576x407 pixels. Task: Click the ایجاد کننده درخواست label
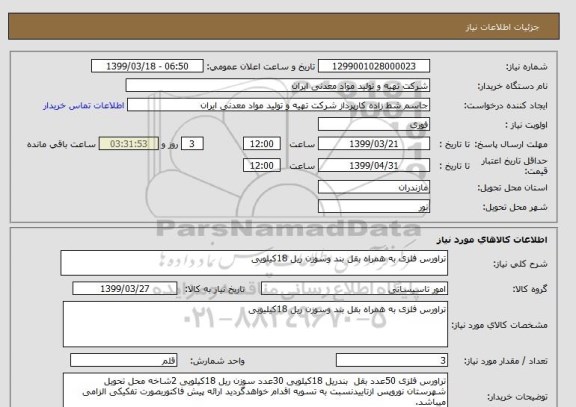505,106
